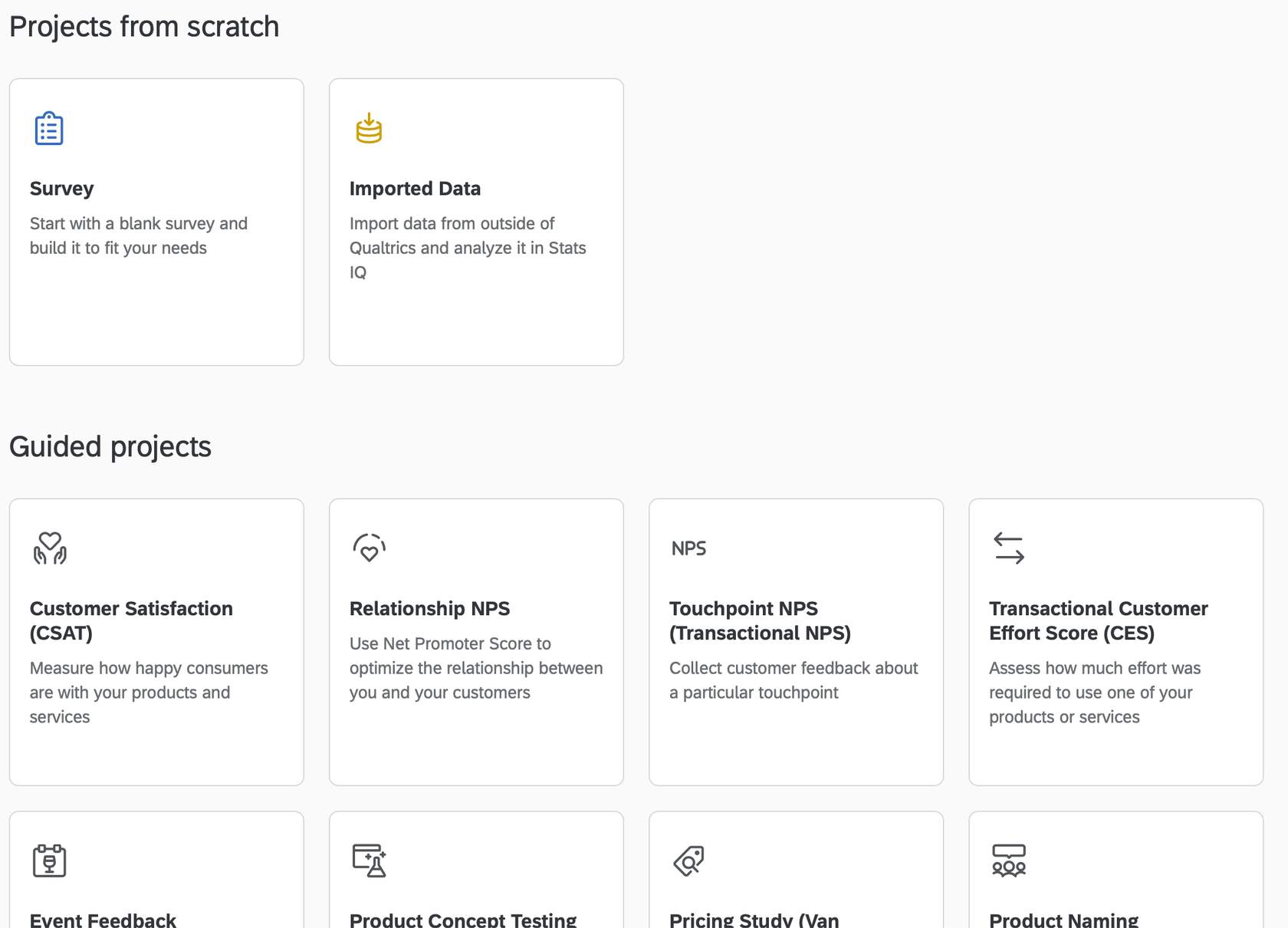Select Touchpoint NPS (Transactional NPS) title
1288x928 pixels.
click(x=760, y=620)
